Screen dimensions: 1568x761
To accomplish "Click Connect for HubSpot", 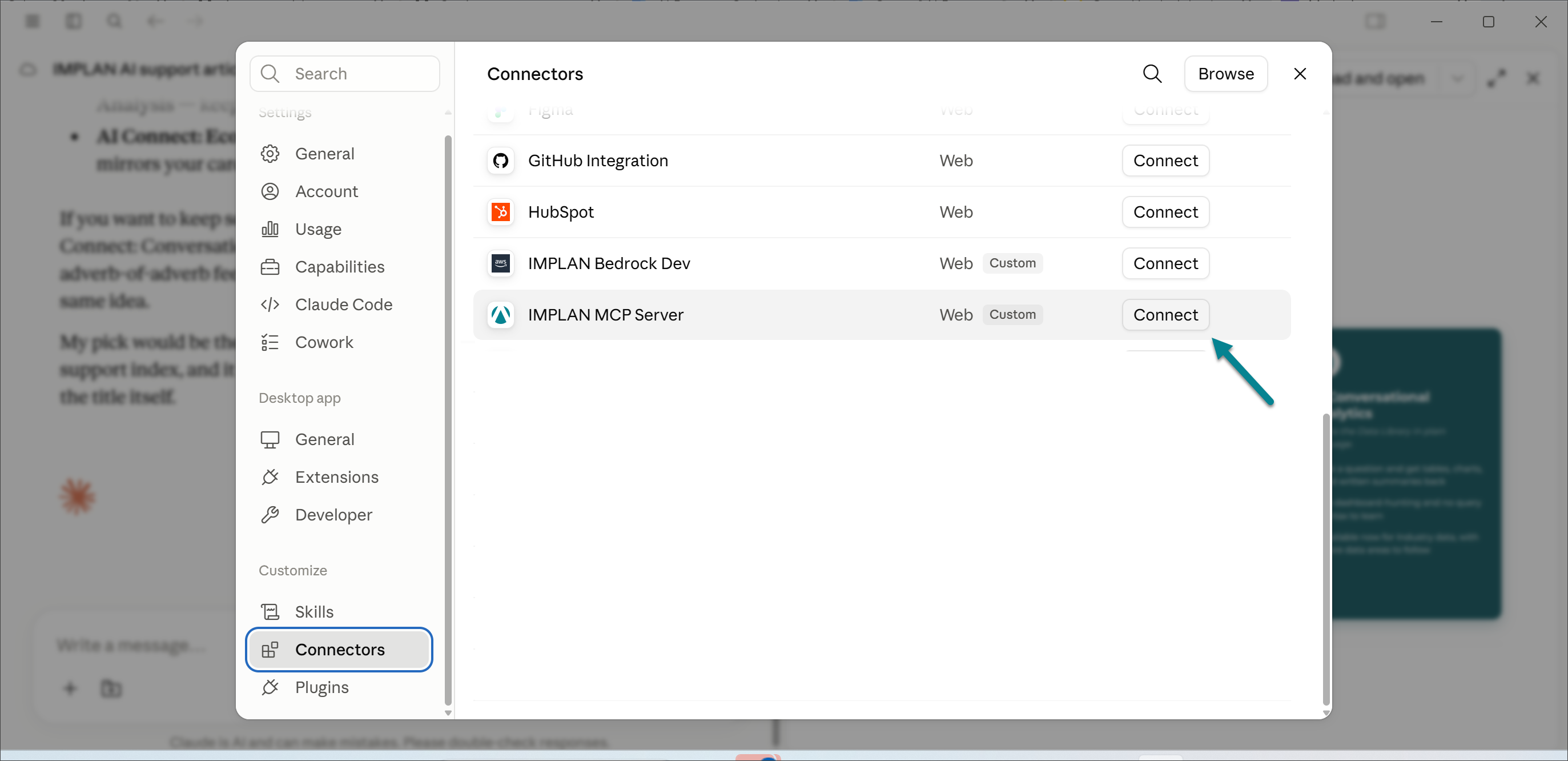I will [1165, 212].
